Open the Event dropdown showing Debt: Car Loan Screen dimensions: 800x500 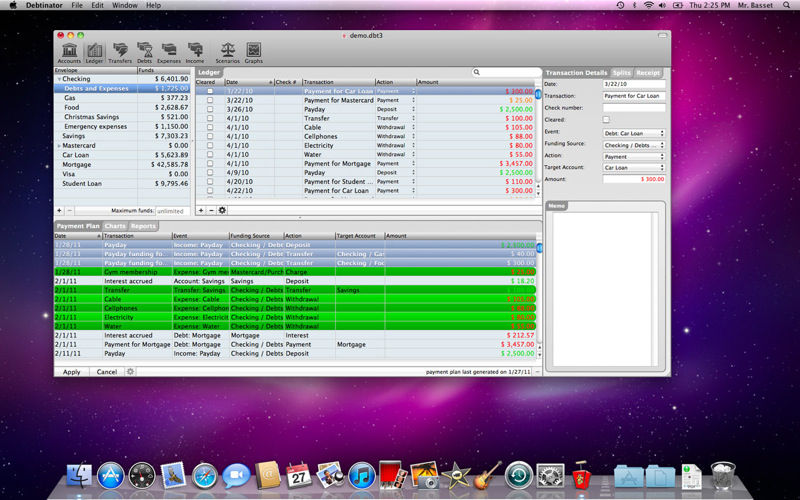[634, 133]
